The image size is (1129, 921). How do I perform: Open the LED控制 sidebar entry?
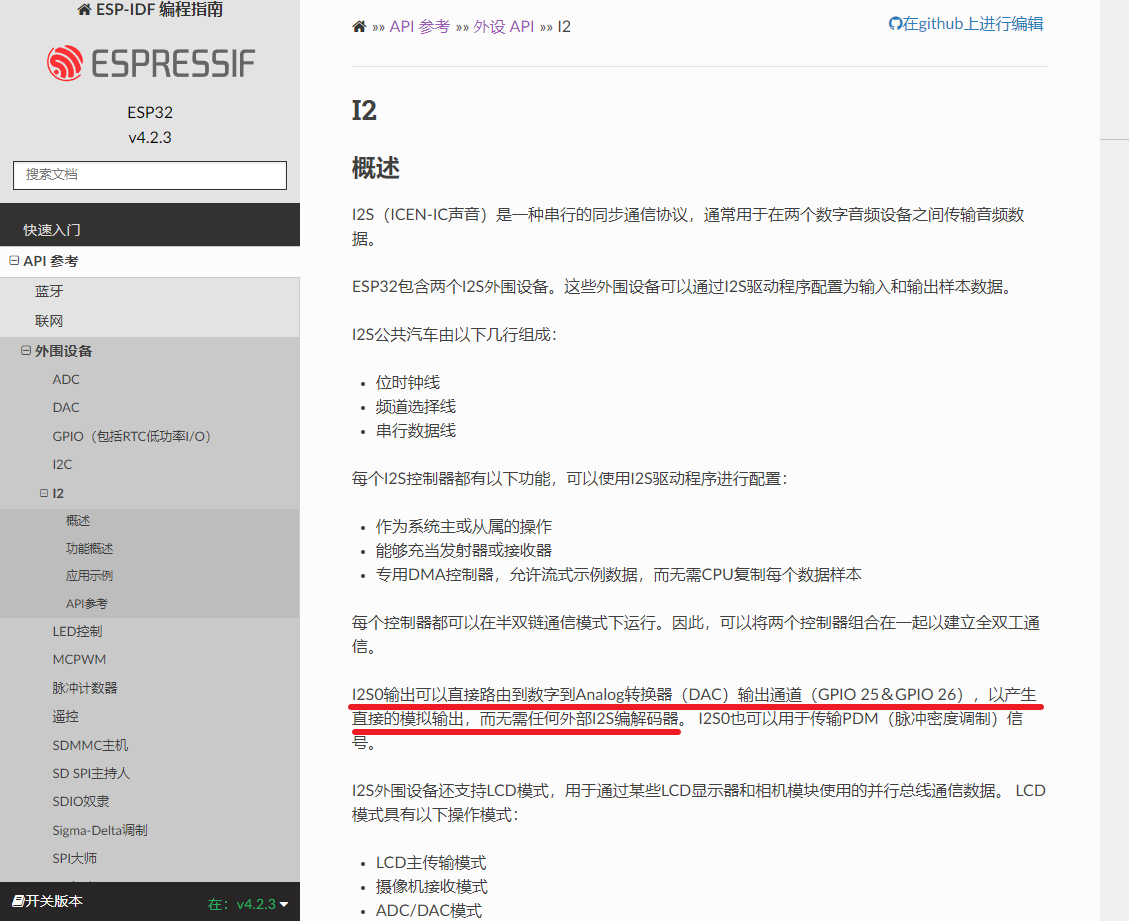click(x=77, y=632)
